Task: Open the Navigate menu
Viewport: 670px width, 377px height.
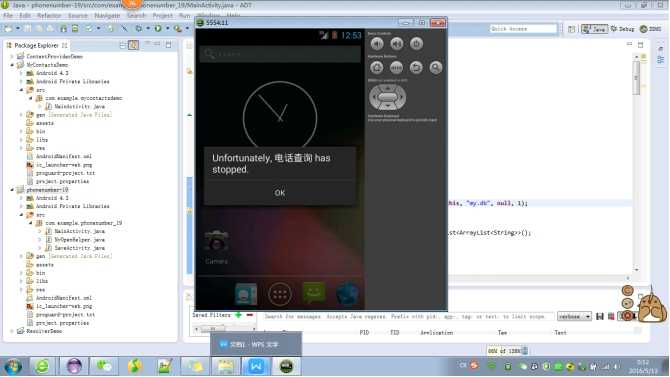Action: [x=107, y=15]
